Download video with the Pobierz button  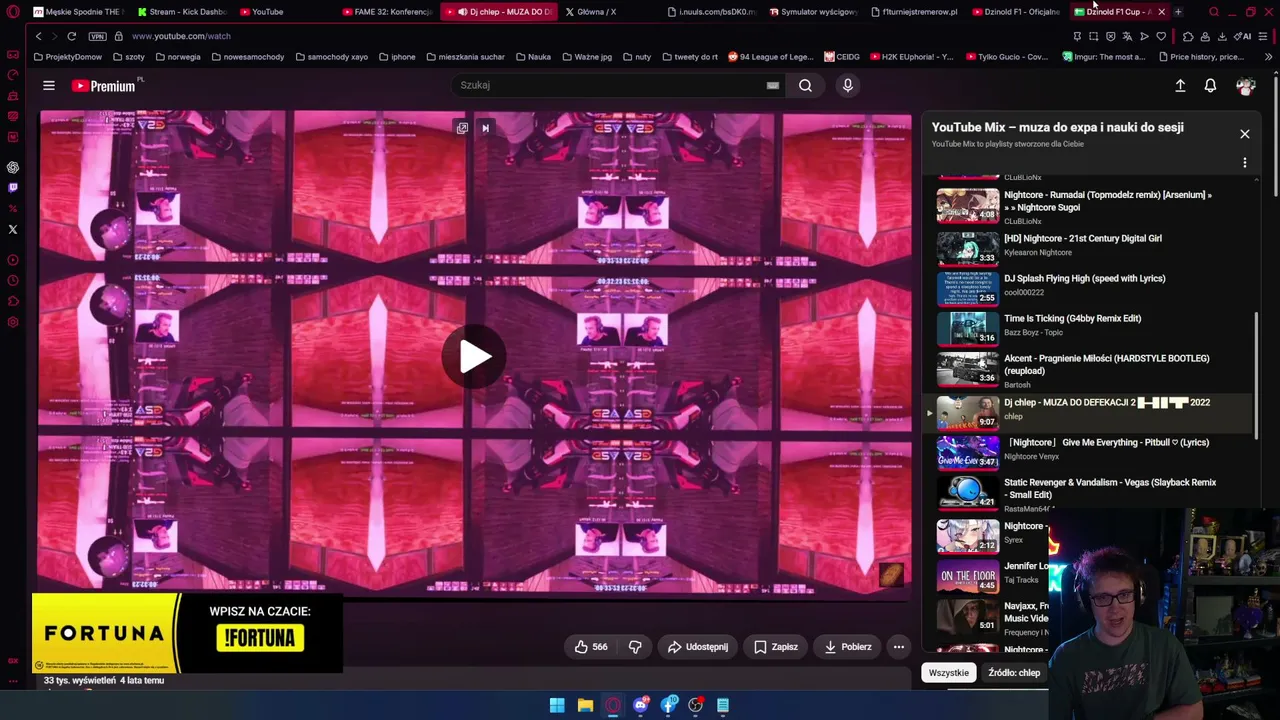click(847, 647)
